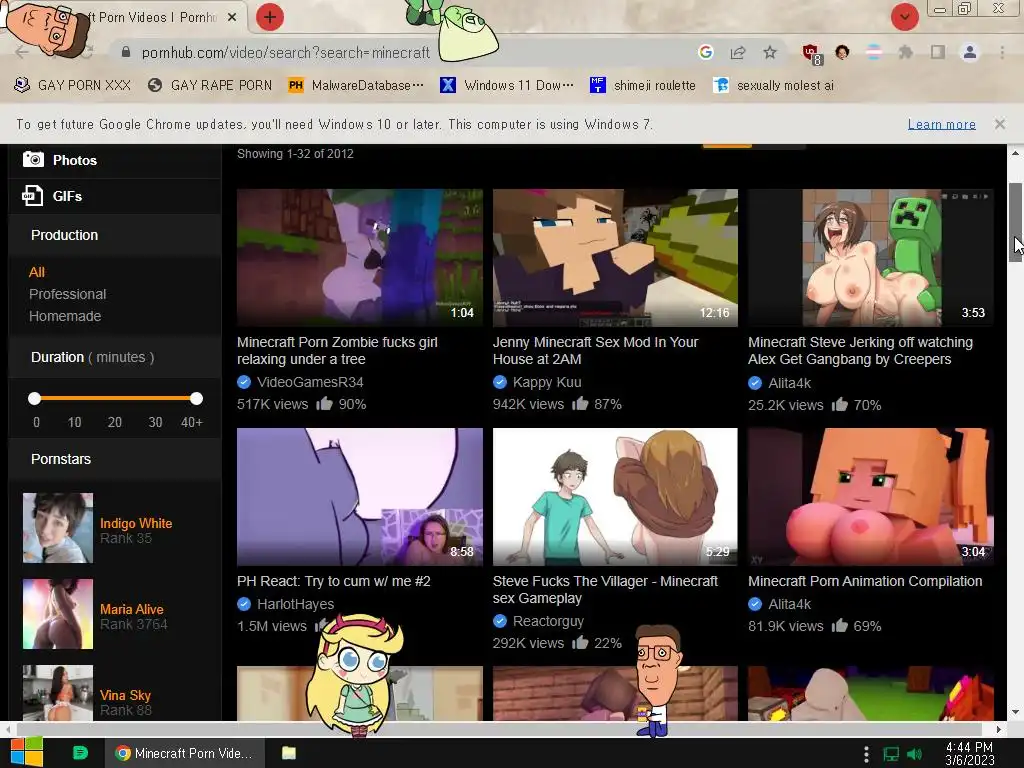The image size is (1024, 768).
Task: Click the Showing 1-32 of 2012 text
Action: click(x=295, y=153)
